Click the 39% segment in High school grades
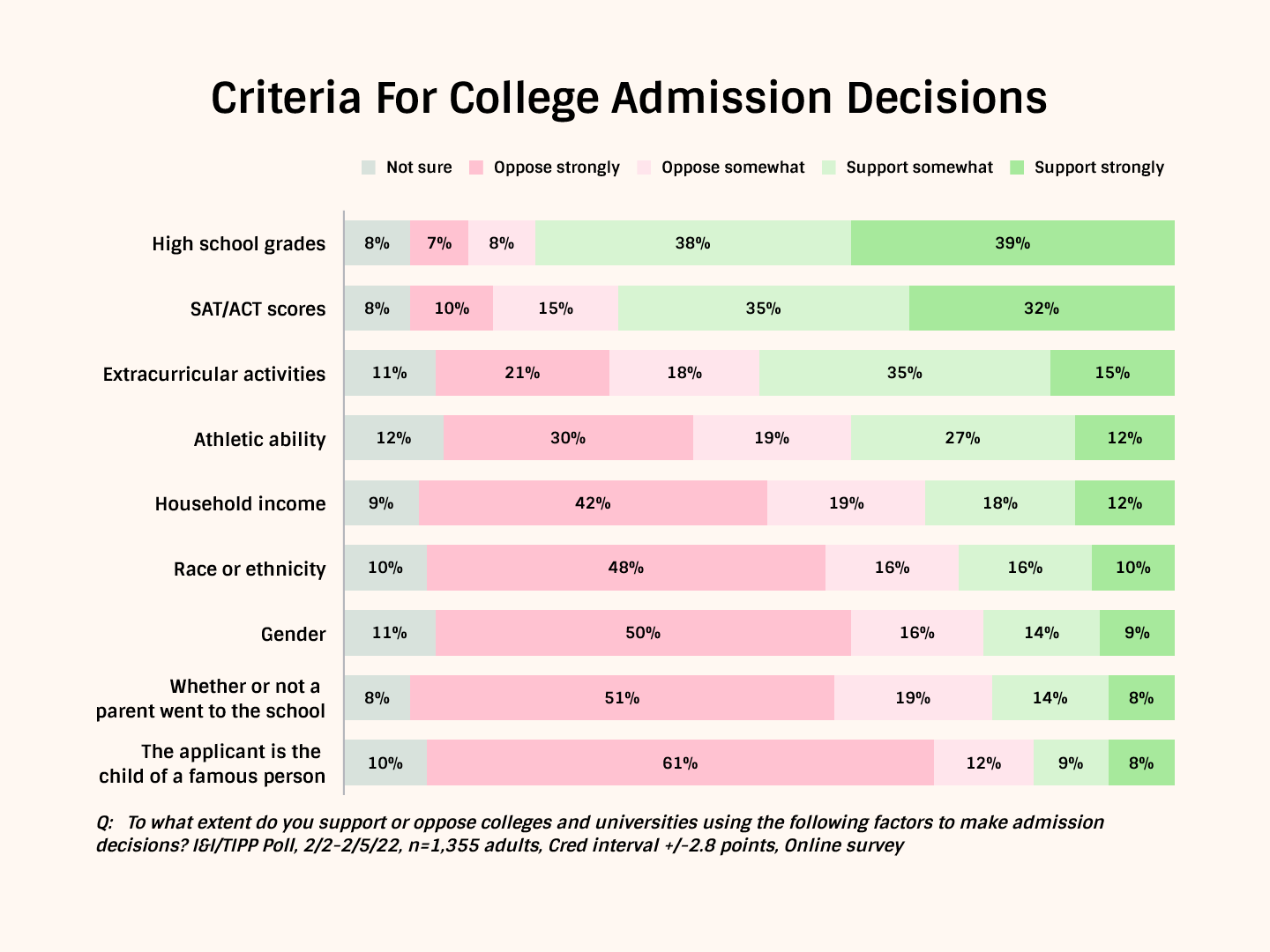 (1012, 243)
